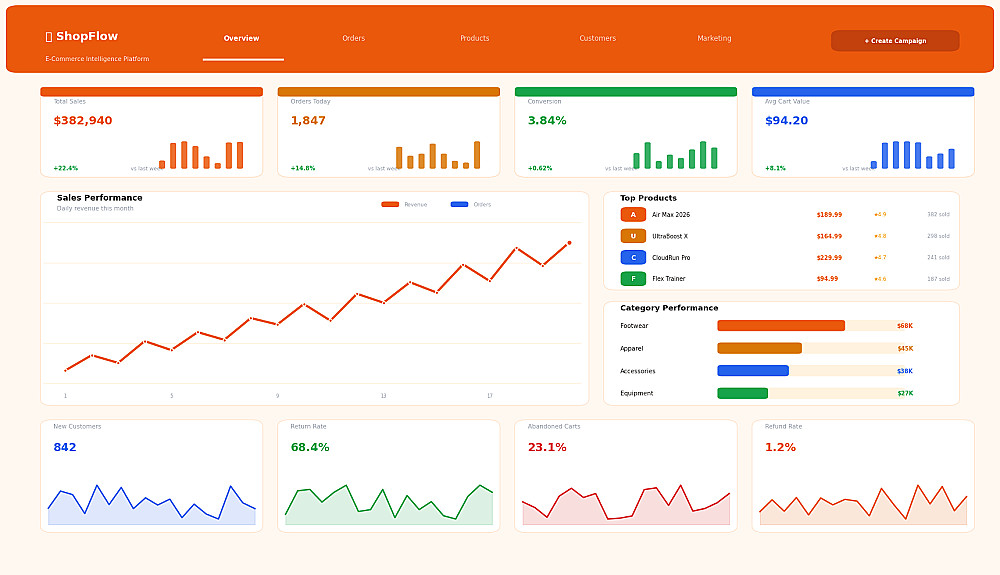
Task: Click the ShopFlow logo icon
Action: tap(48, 37)
